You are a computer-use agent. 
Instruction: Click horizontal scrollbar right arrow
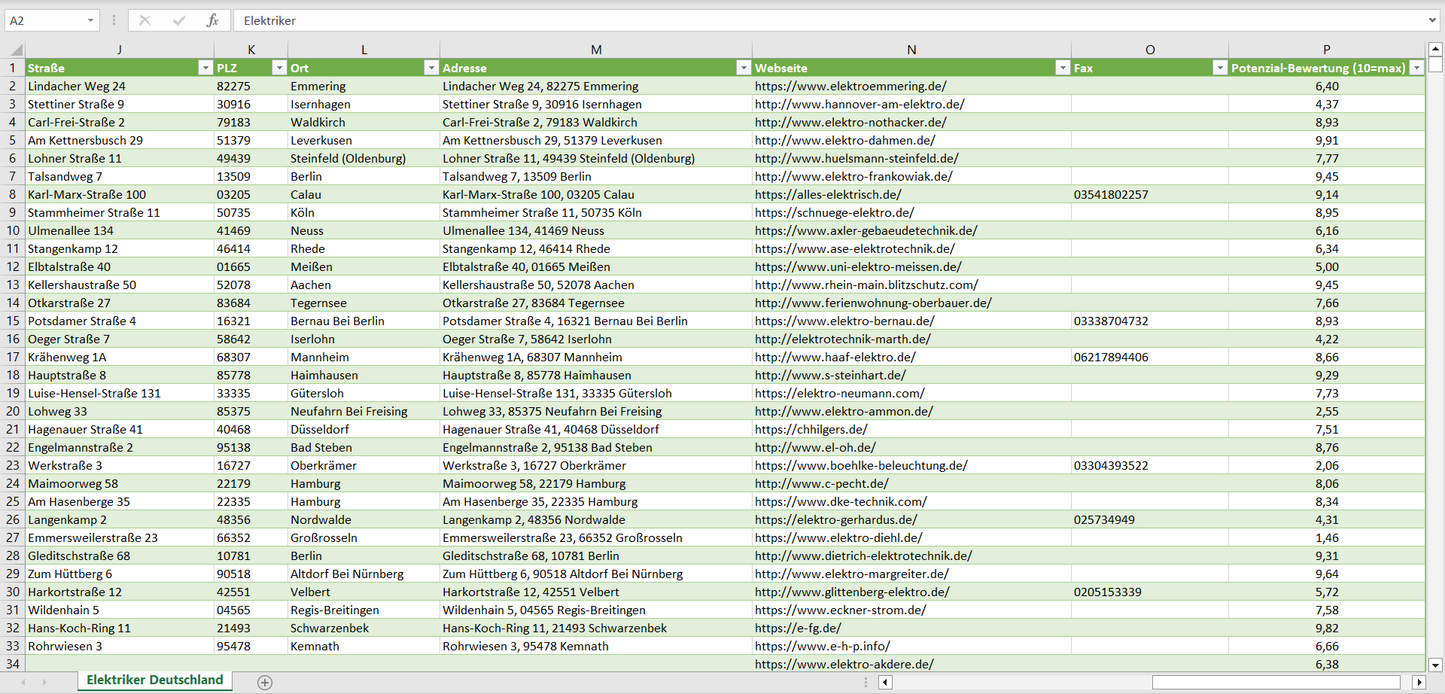(x=1418, y=682)
